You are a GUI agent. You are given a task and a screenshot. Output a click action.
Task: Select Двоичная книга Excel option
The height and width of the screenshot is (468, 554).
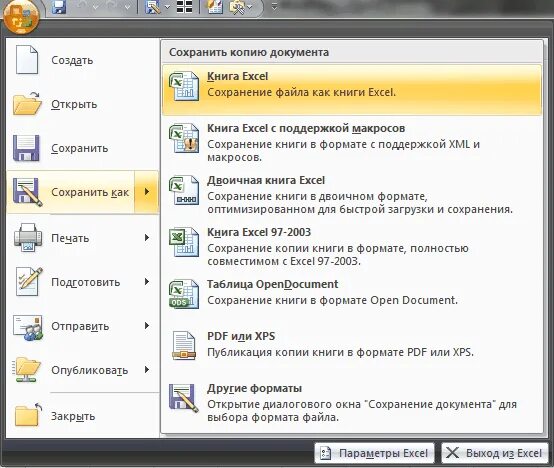(x=352, y=194)
